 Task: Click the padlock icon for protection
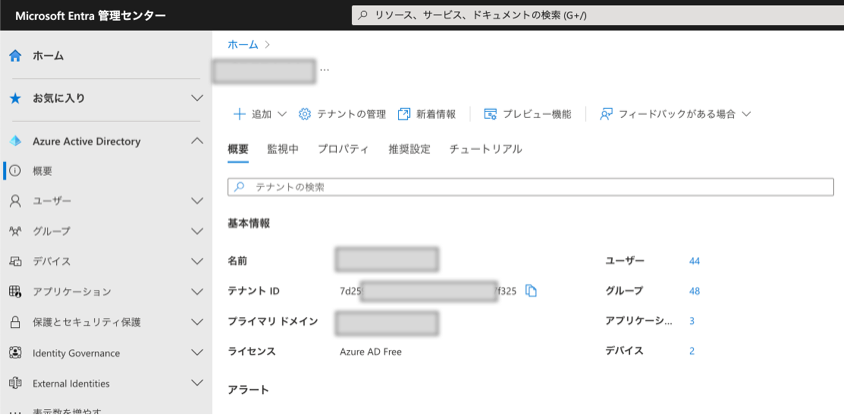pyautogui.click(x=15, y=322)
